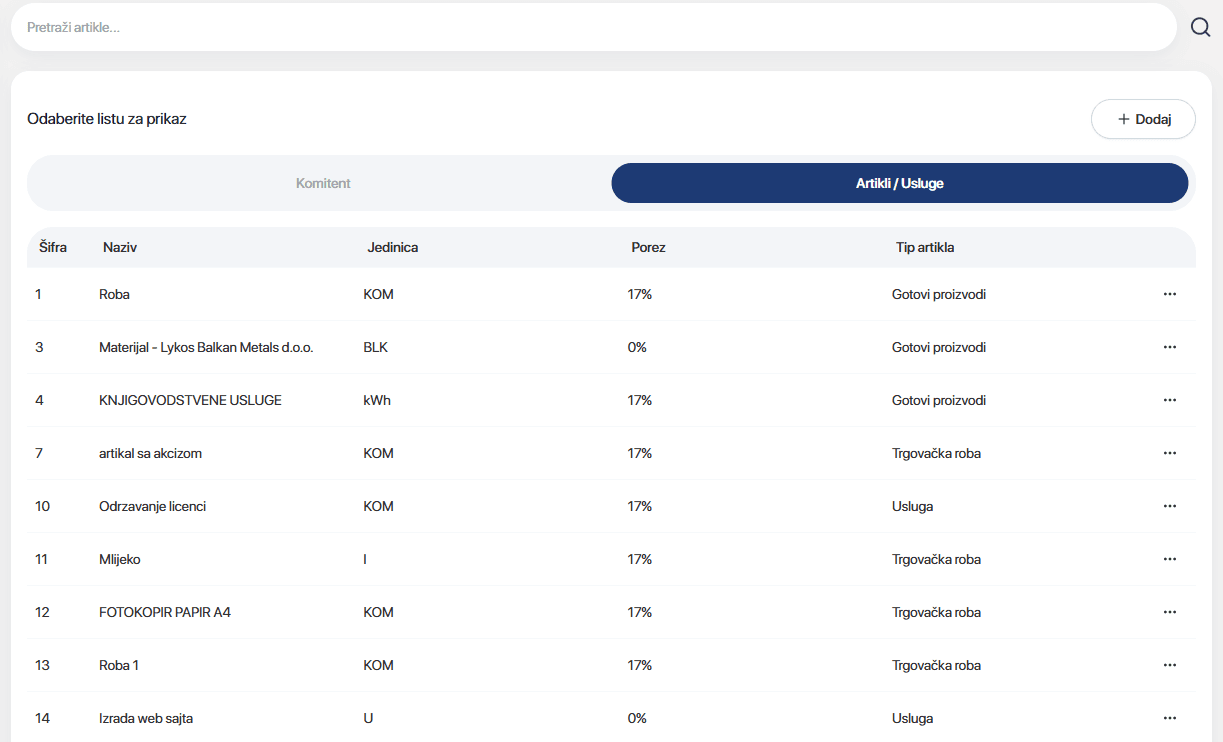
Task: Click Gotovi proizvodi type in Roba row
Action: [x=939, y=294]
